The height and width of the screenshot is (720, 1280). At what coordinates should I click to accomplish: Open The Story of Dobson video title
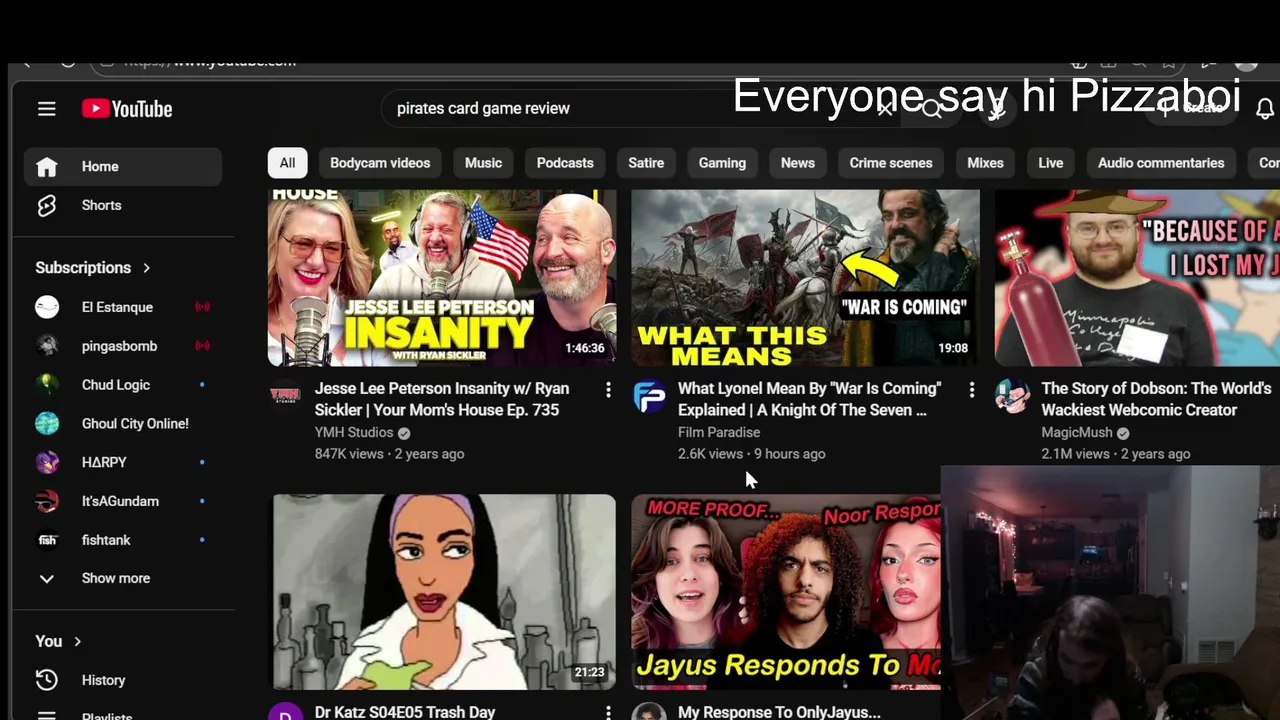[x=1156, y=399]
